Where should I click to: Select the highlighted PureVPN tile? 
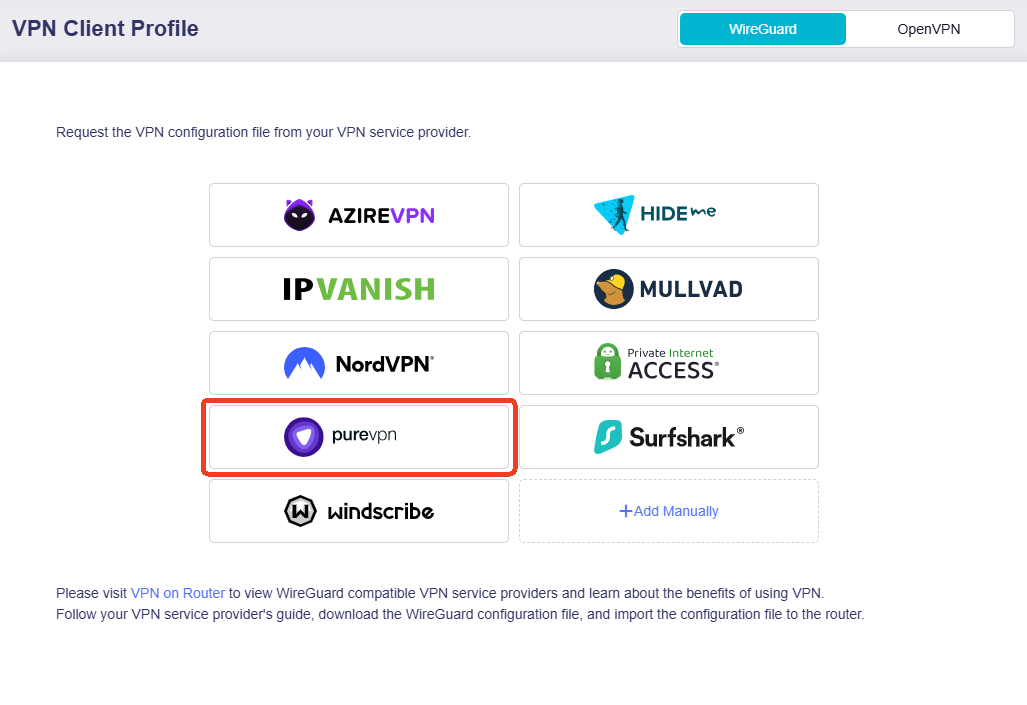[358, 436]
